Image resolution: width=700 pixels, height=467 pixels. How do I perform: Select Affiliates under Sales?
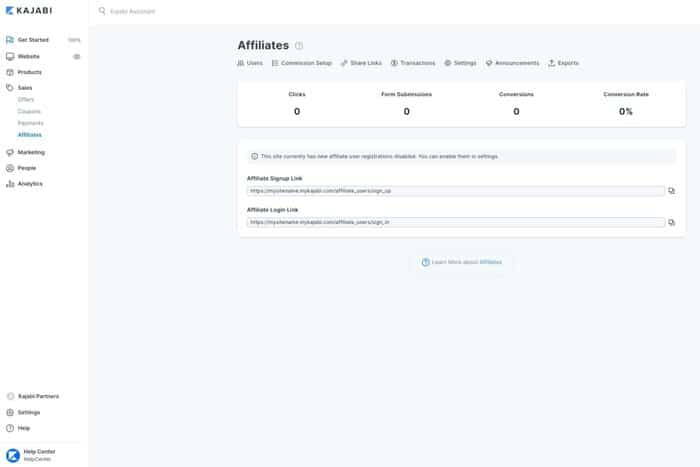[29, 135]
